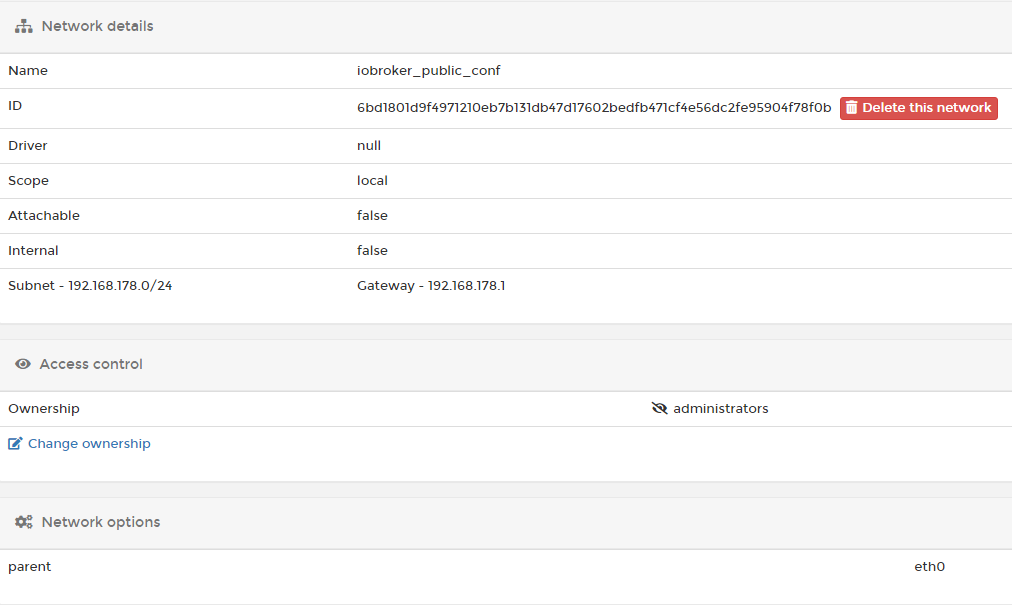1012x605 pixels.
Task: Open the Change ownership link
Action: click(89, 443)
